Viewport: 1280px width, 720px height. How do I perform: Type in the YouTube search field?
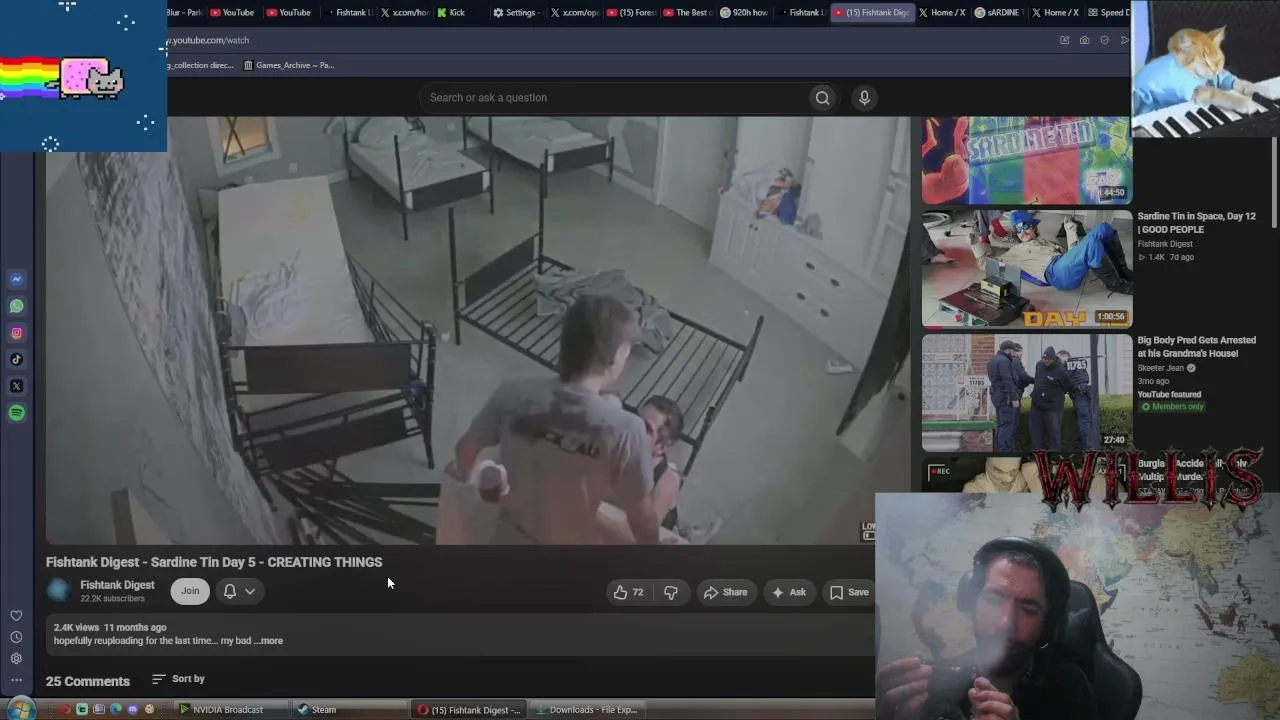coord(613,97)
